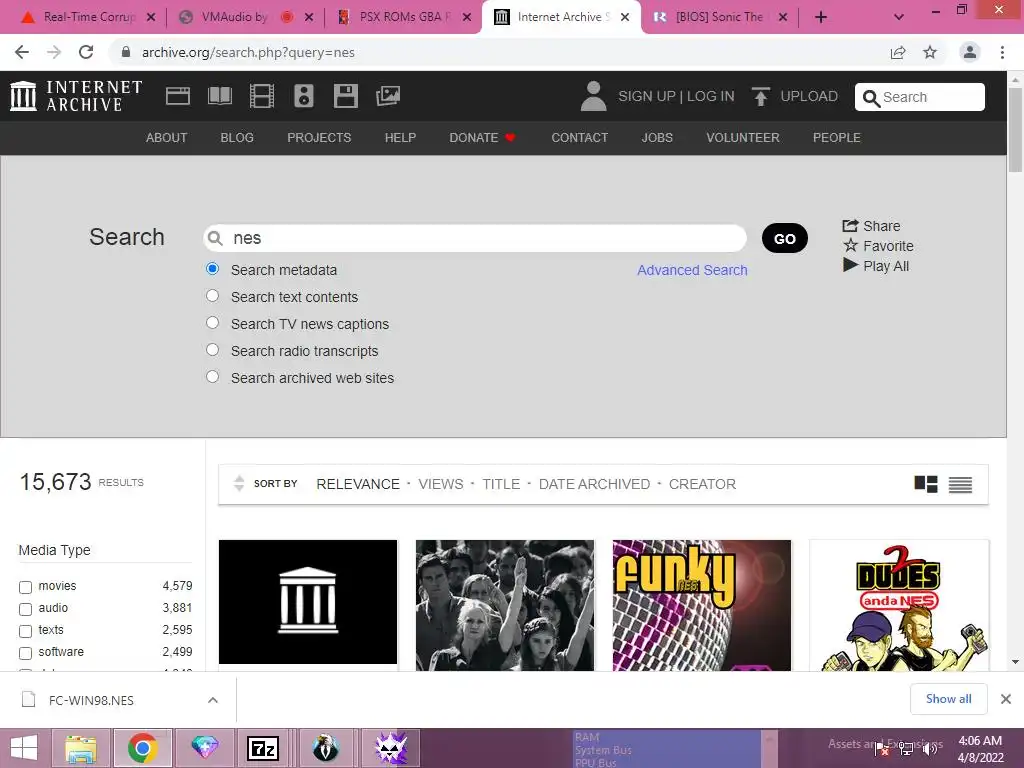Viewport: 1024px width, 768px height.
Task: Open the Images icon in header
Action: click(x=388, y=96)
